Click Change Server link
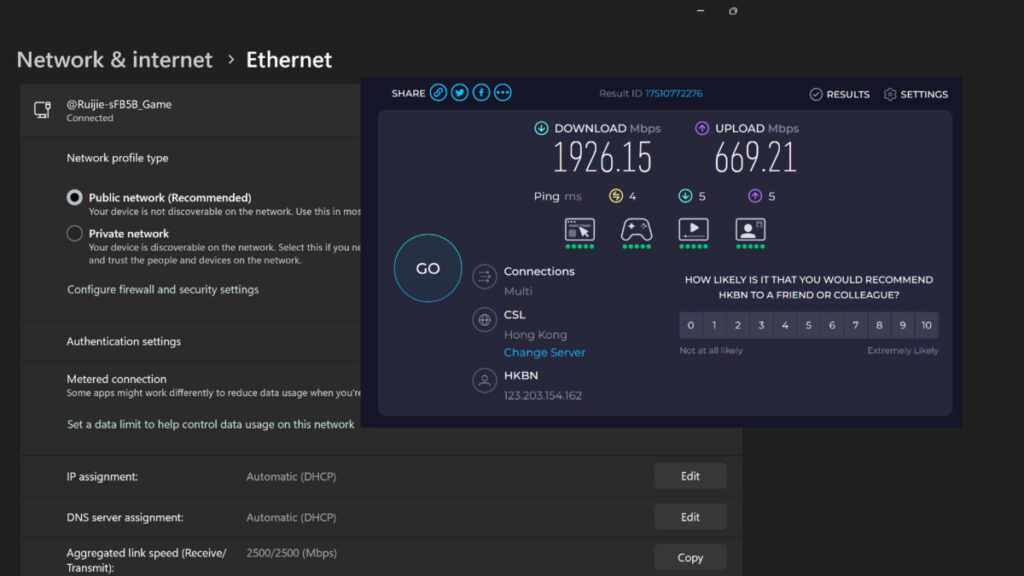Image resolution: width=1024 pixels, height=576 pixels. click(545, 352)
